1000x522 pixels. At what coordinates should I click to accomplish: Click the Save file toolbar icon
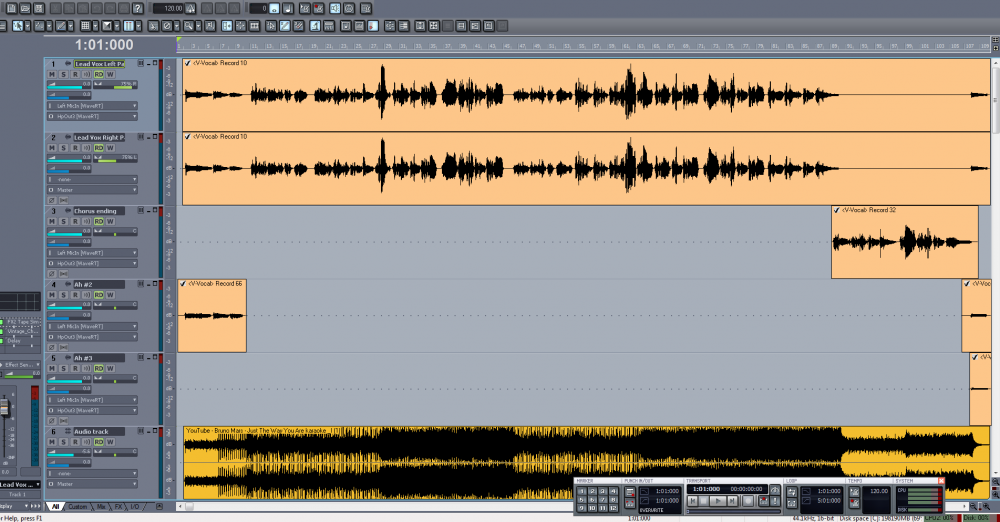pos(38,8)
